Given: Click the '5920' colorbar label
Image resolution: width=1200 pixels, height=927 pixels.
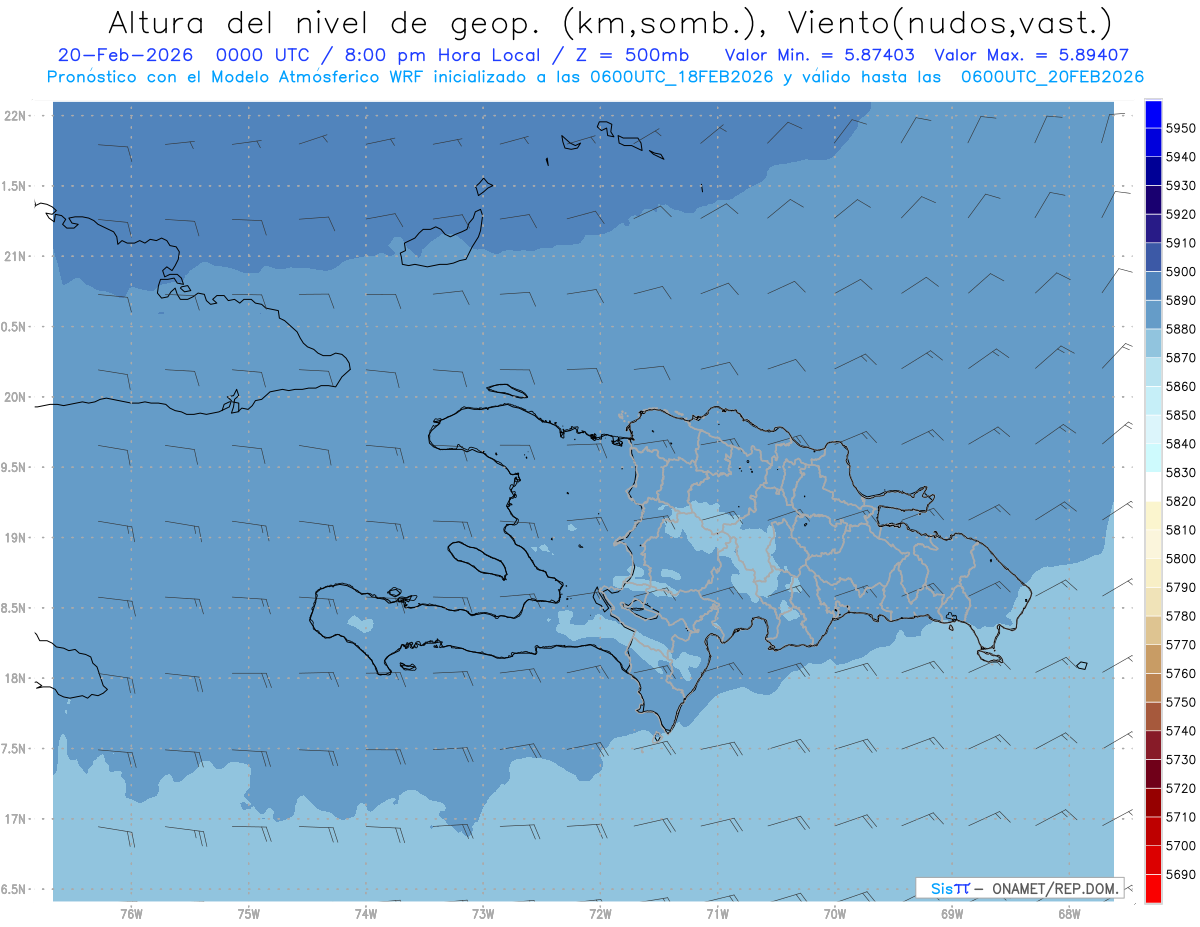Looking at the screenshot, I should pos(1181,214).
